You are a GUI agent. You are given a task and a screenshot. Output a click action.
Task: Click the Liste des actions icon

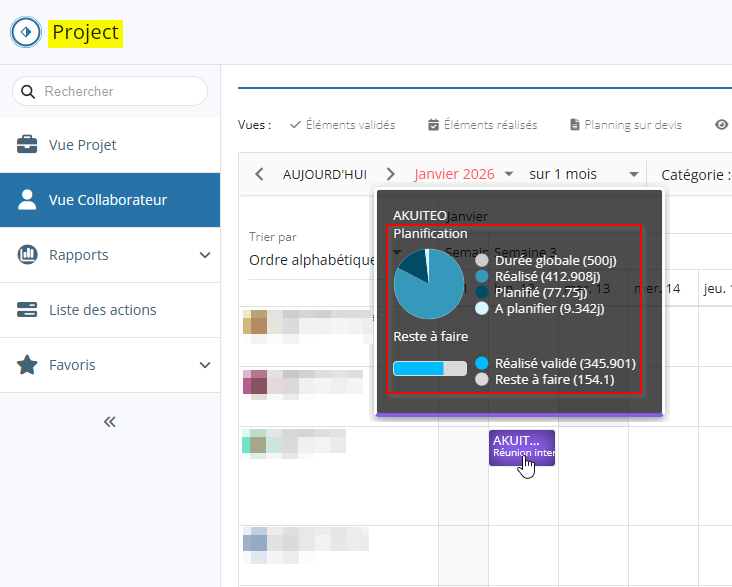click(x=28, y=310)
